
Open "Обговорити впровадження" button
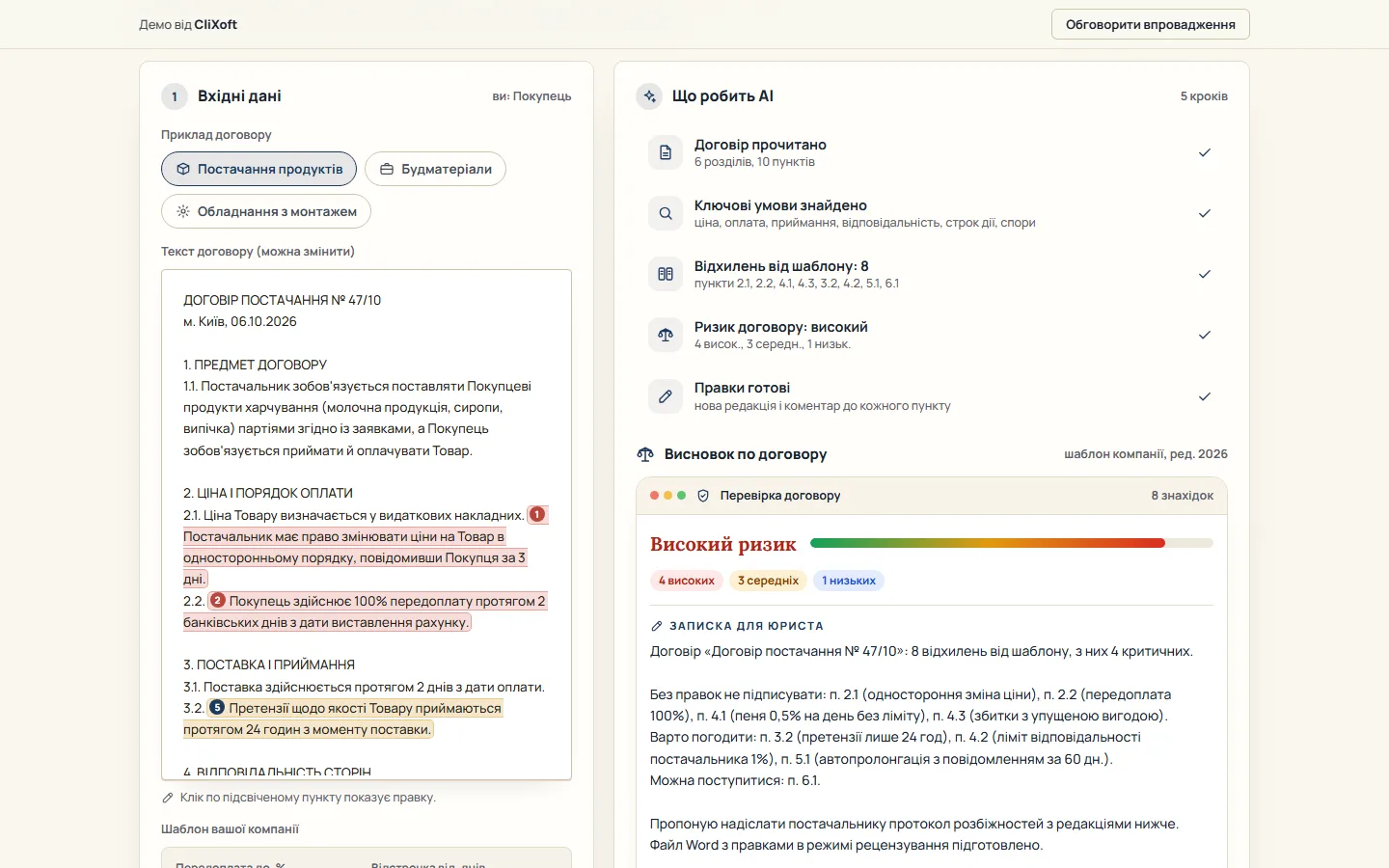coord(1151,24)
